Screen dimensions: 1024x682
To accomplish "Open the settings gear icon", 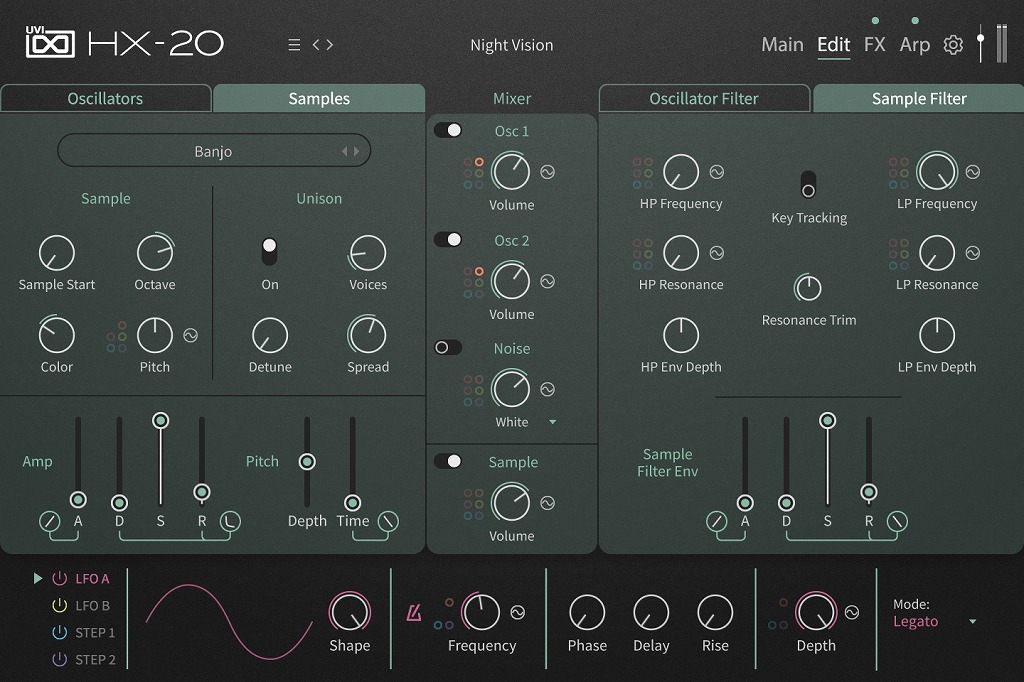I will click(953, 45).
